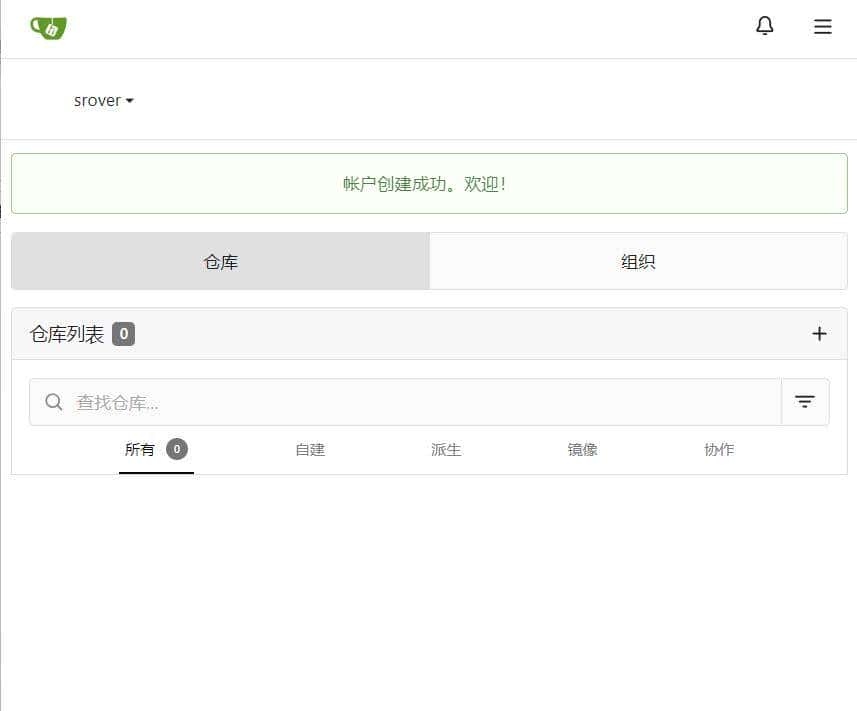Click the Gitea logo in the navbar
Viewport: 857px width, 711px height.
(48, 27)
